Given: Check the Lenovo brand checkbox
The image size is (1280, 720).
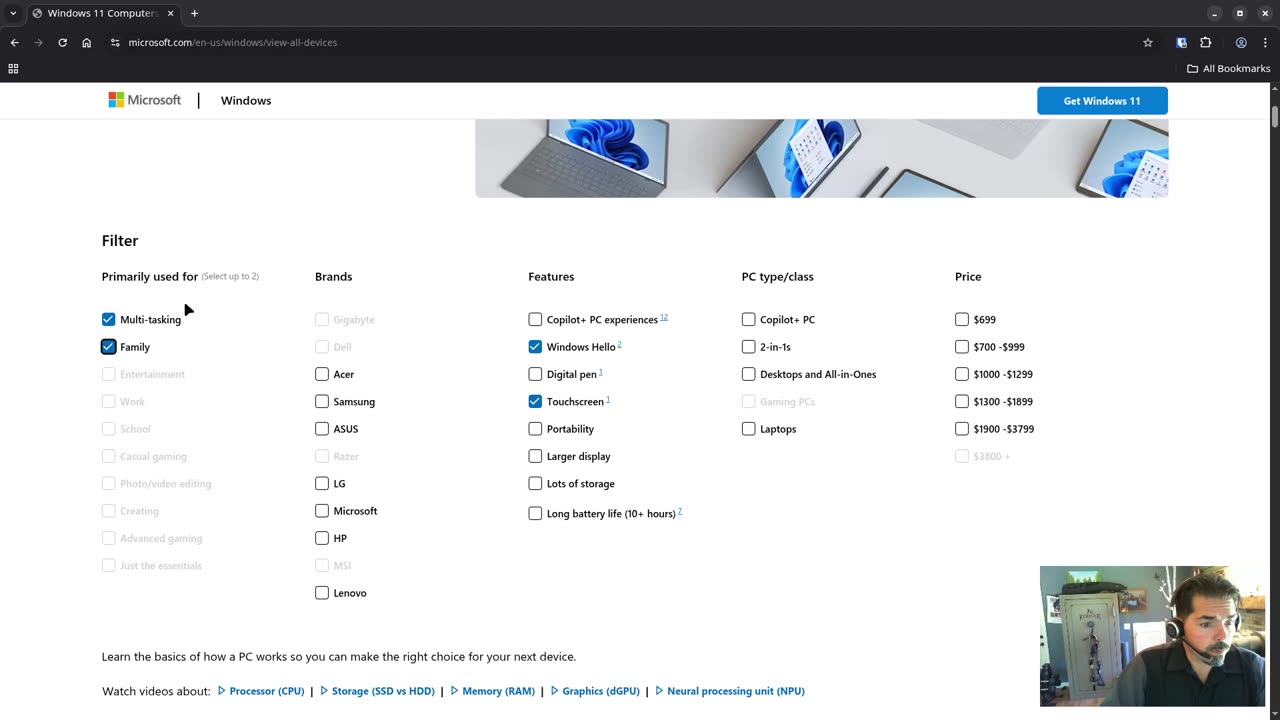Looking at the screenshot, I should tap(322, 593).
